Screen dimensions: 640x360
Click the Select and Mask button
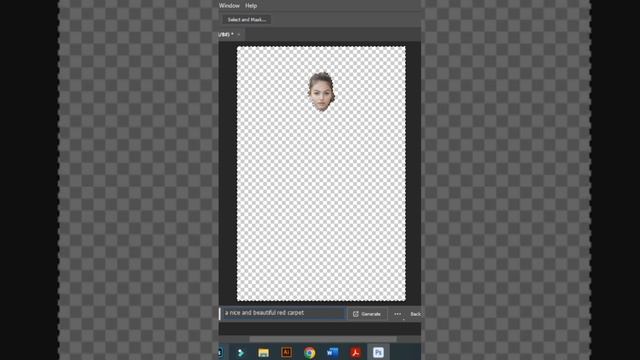click(247, 20)
